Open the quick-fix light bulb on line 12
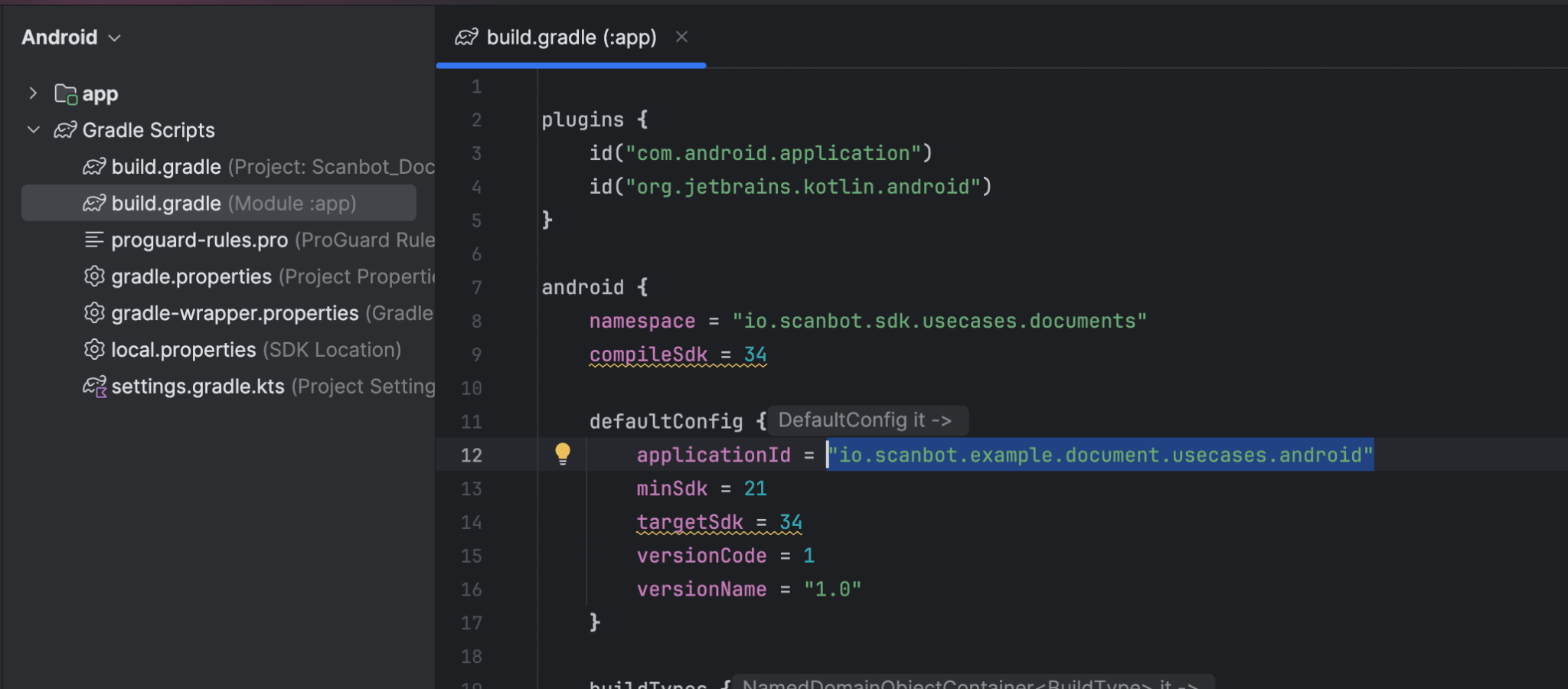Viewport: 1568px width, 689px height. 563,453
